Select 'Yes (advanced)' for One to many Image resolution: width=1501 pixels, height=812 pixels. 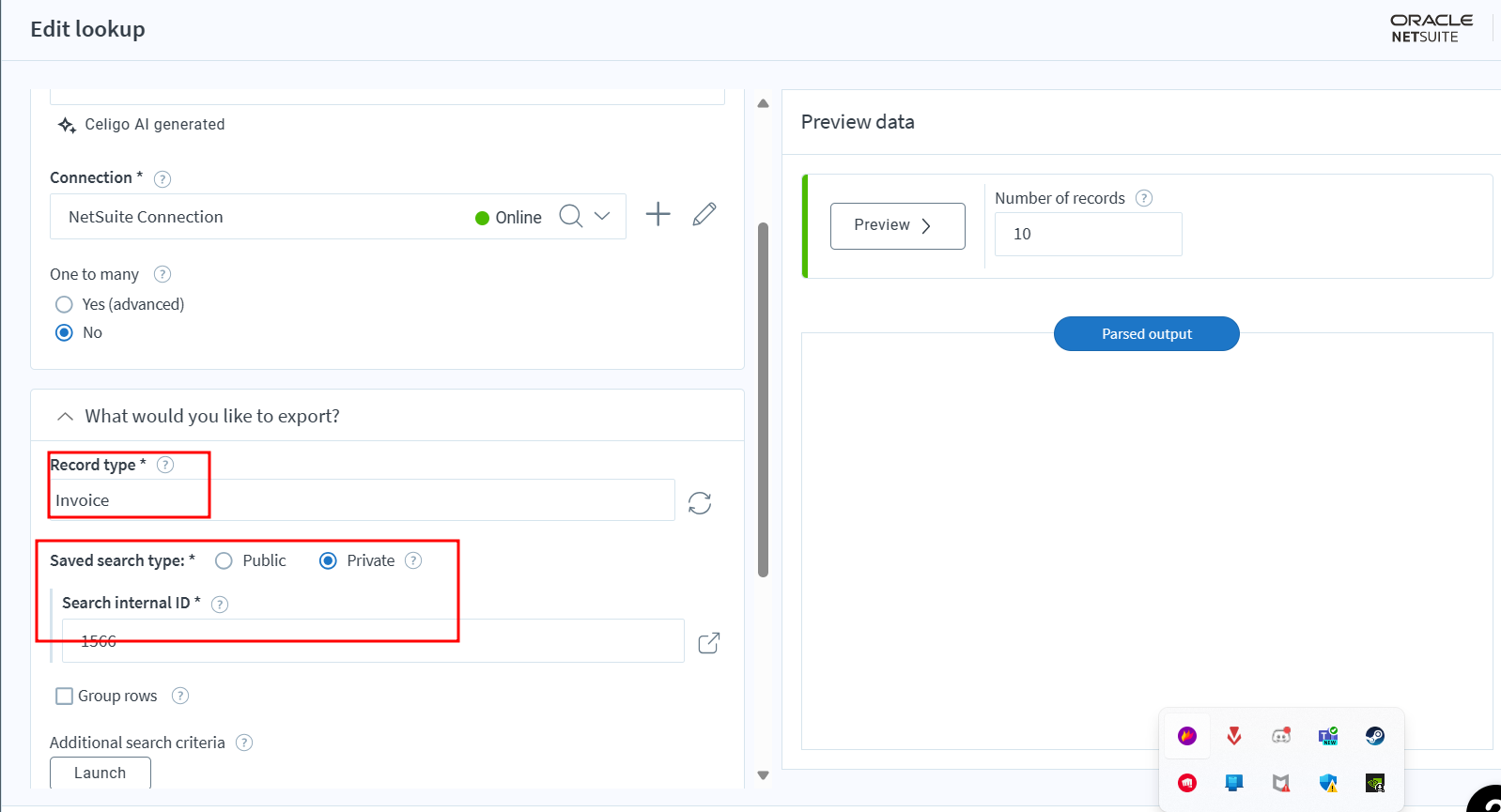[65, 304]
